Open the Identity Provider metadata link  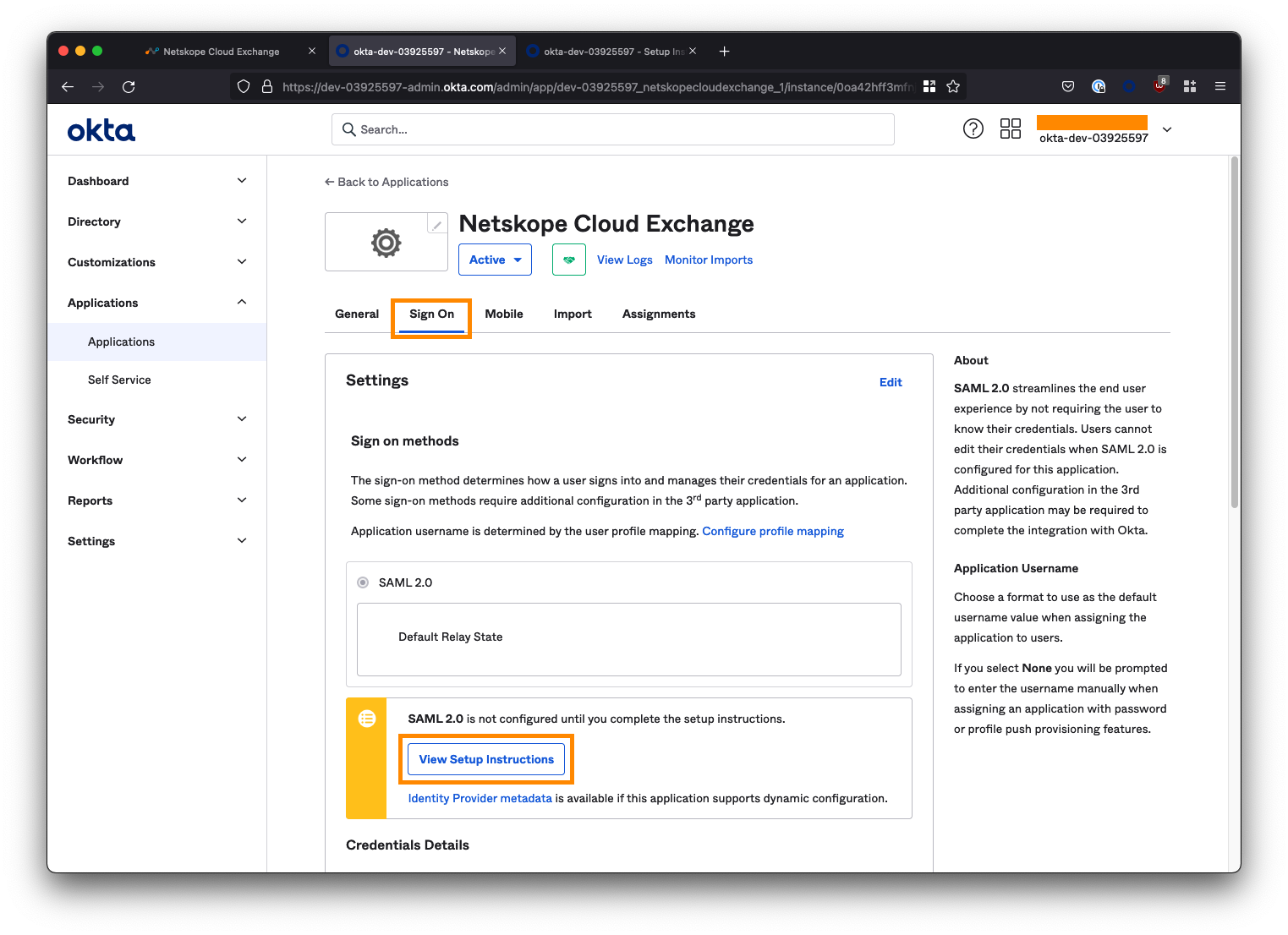click(480, 798)
